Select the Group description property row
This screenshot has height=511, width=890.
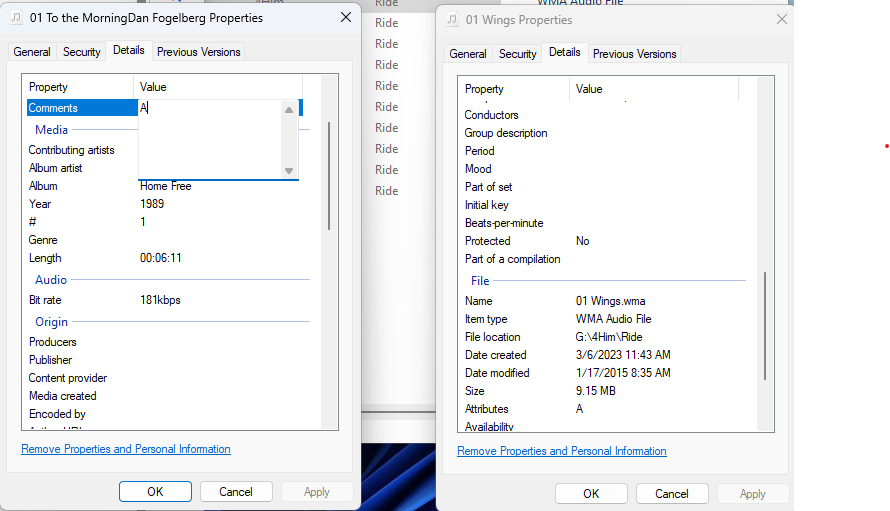tap(506, 133)
